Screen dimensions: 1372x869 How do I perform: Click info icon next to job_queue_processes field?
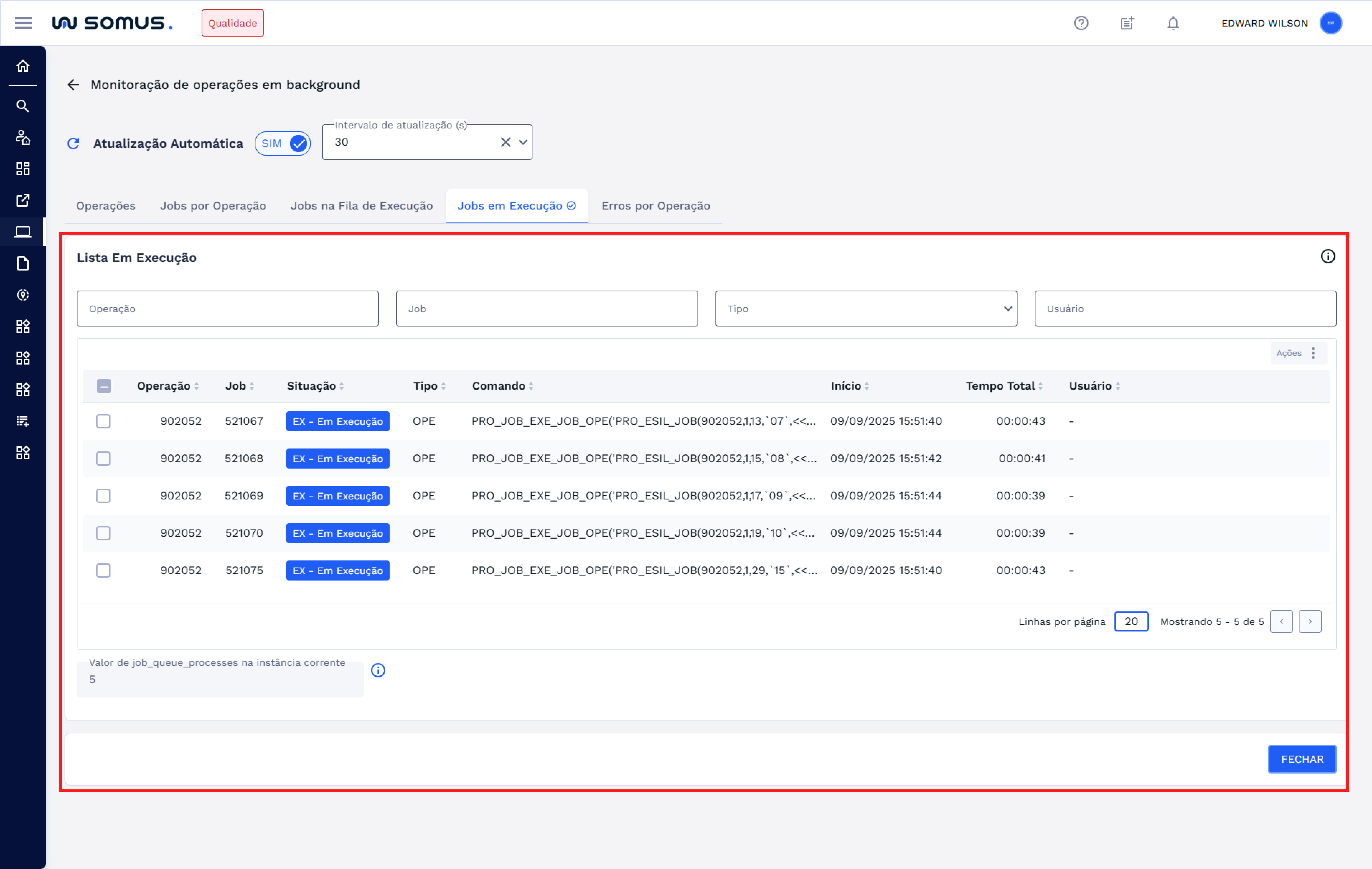click(378, 670)
